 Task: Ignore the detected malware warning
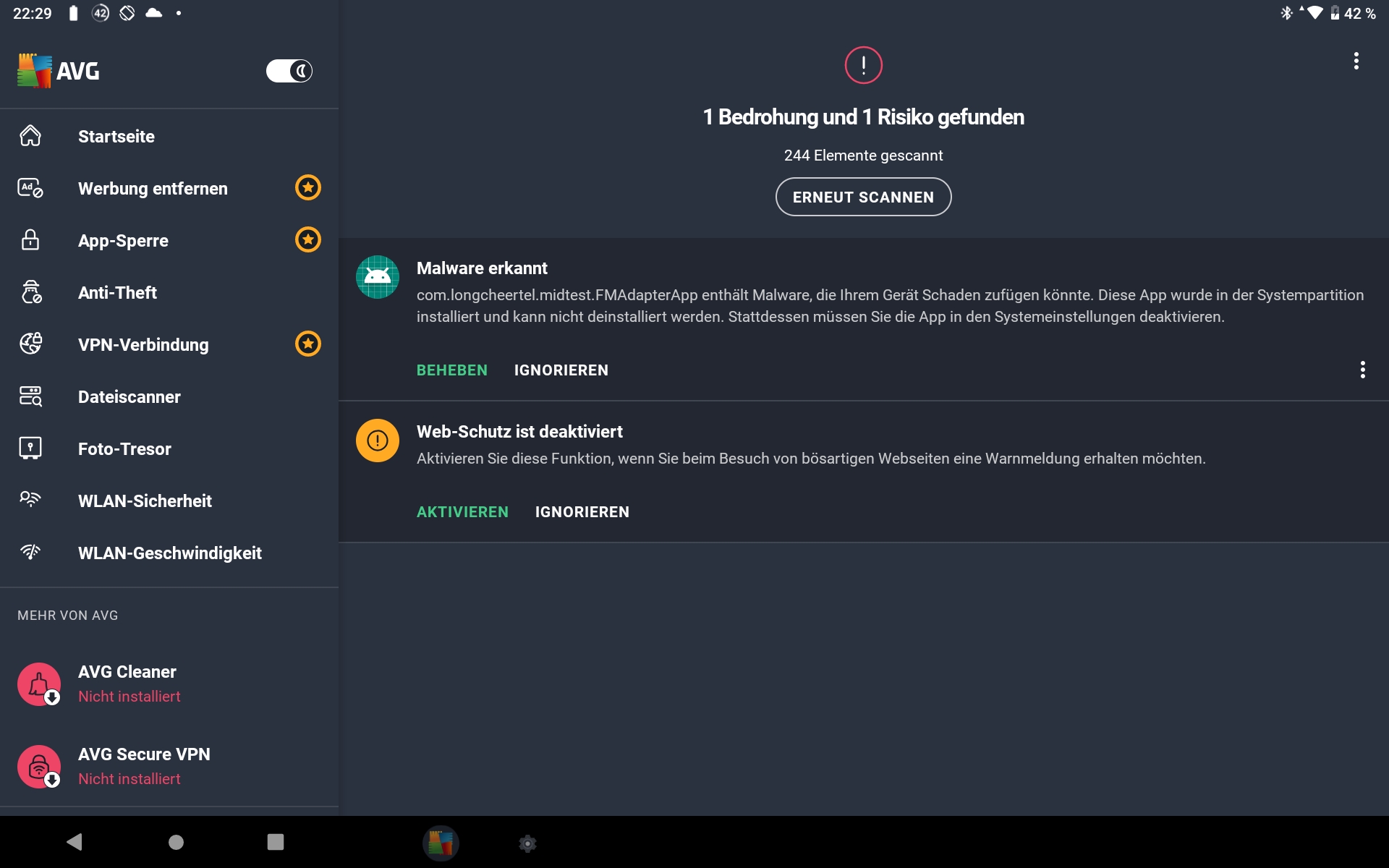click(561, 370)
